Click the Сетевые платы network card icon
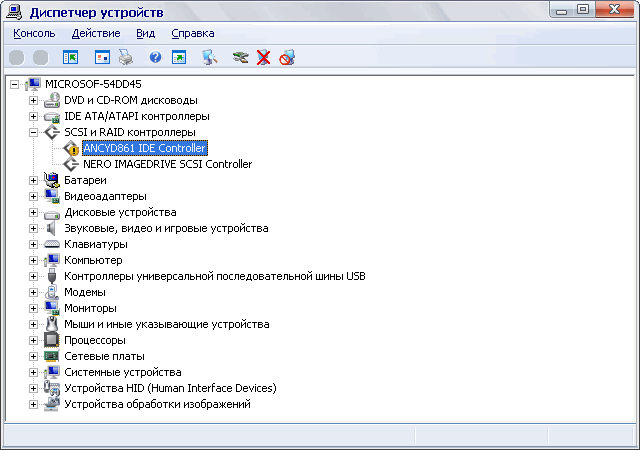 coord(52,356)
